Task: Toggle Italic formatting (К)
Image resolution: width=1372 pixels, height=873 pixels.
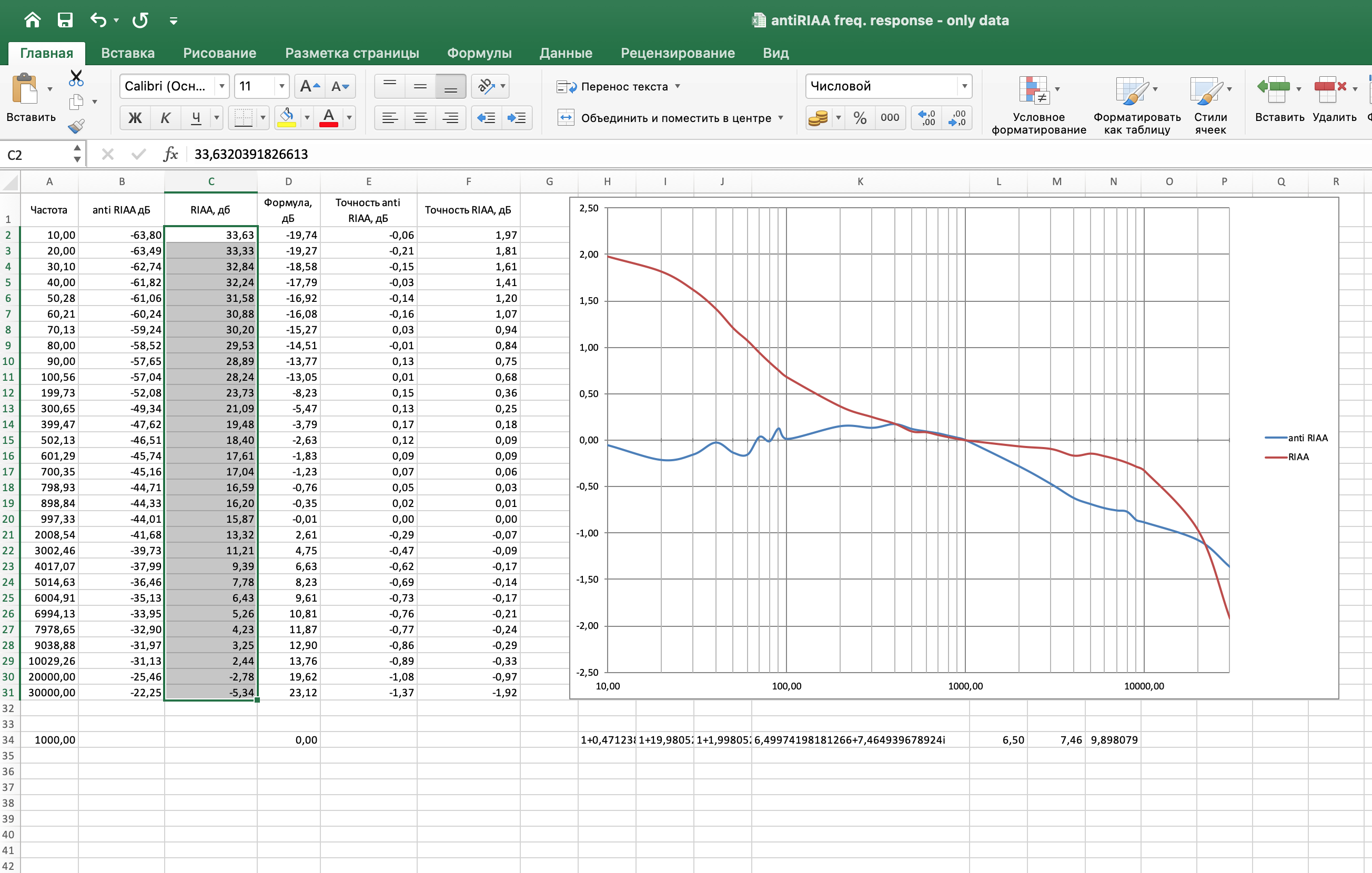Action: click(165, 118)
